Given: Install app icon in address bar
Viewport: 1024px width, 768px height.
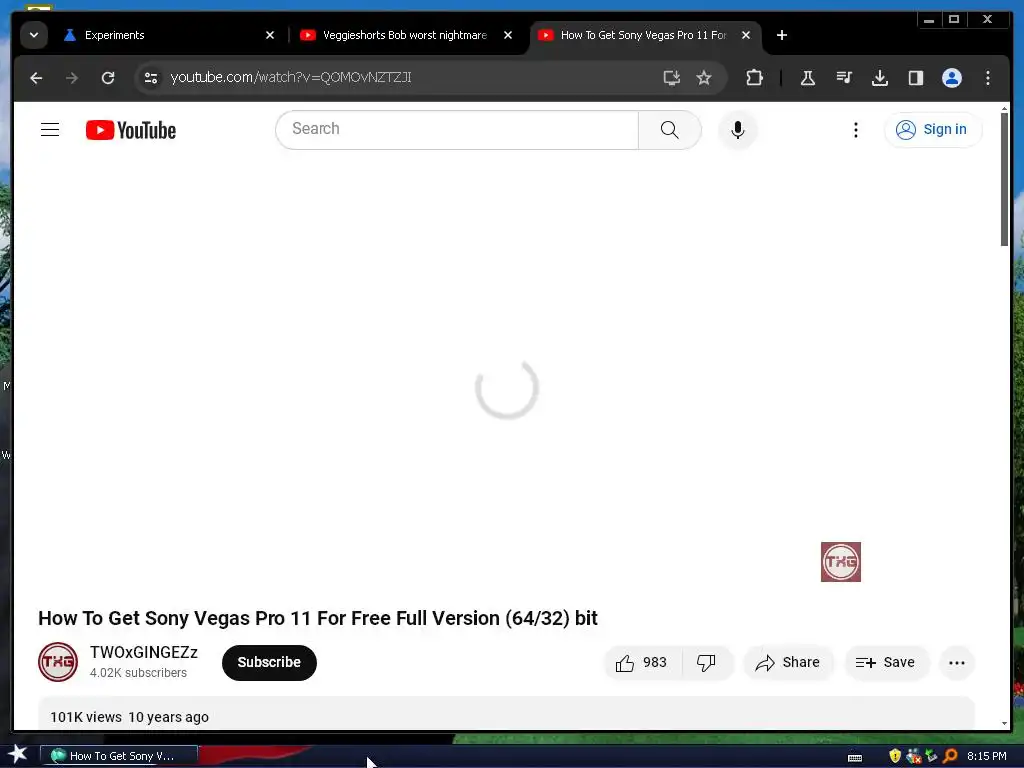Looking at the screenshot, I should pos(671,78).
